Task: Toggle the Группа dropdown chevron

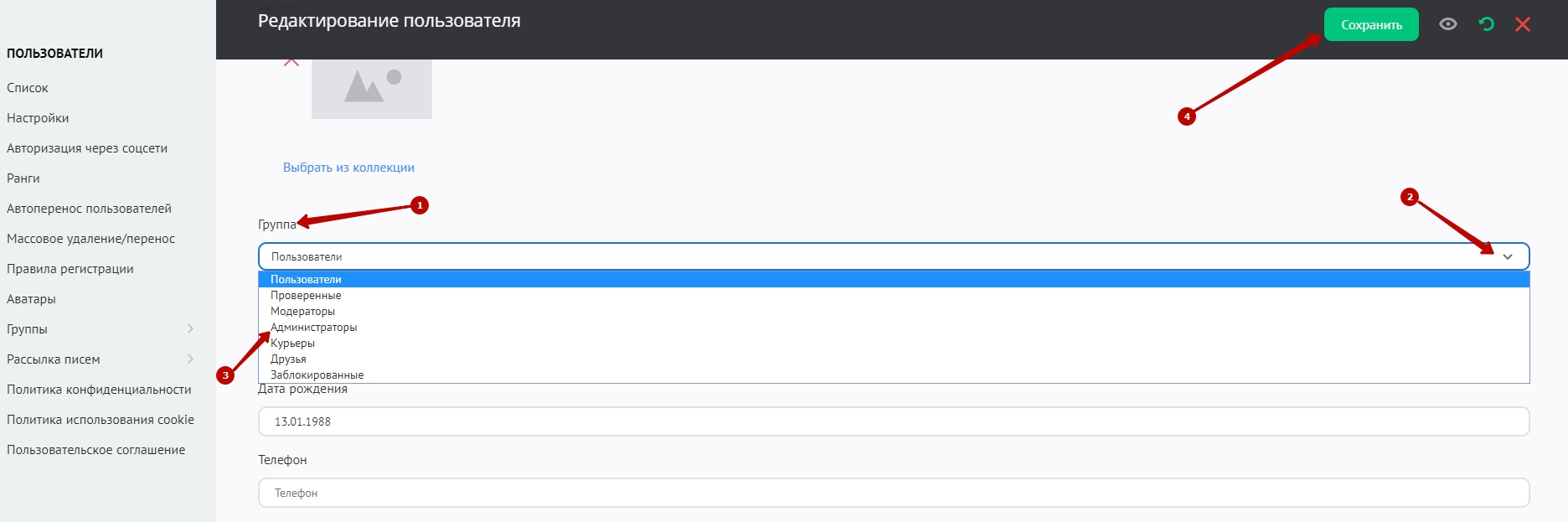Action: [x=1508, y=256]
